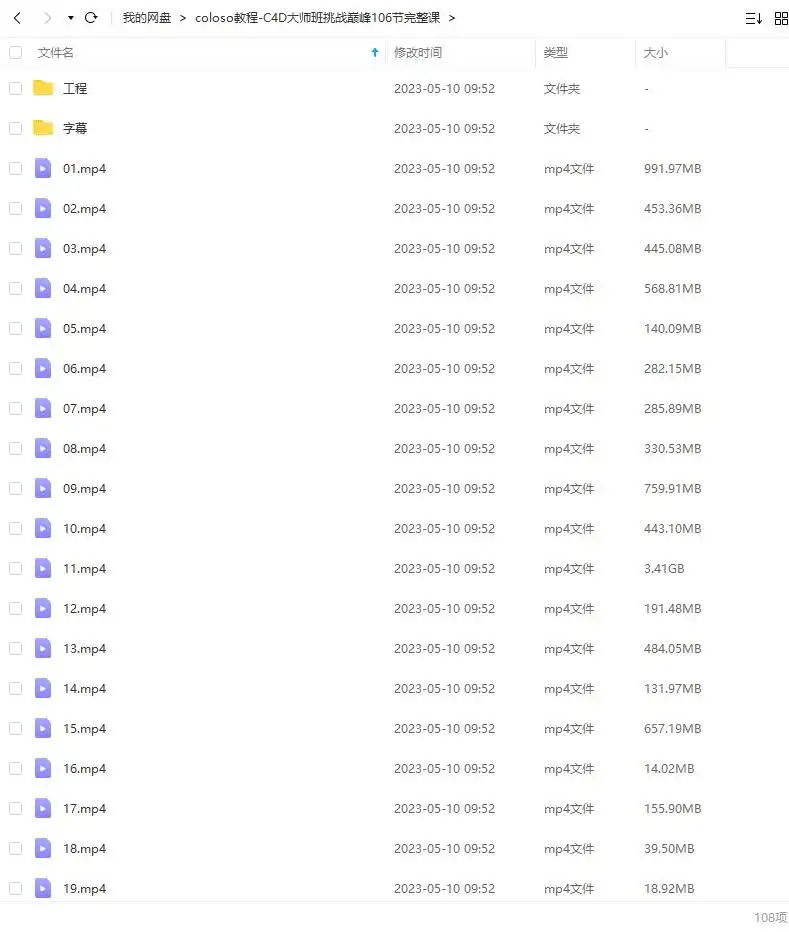Viewport: 789px width, 932px height.
Task: Toggle the 文件名 sort direction arrow
Action: coord(375,52)
